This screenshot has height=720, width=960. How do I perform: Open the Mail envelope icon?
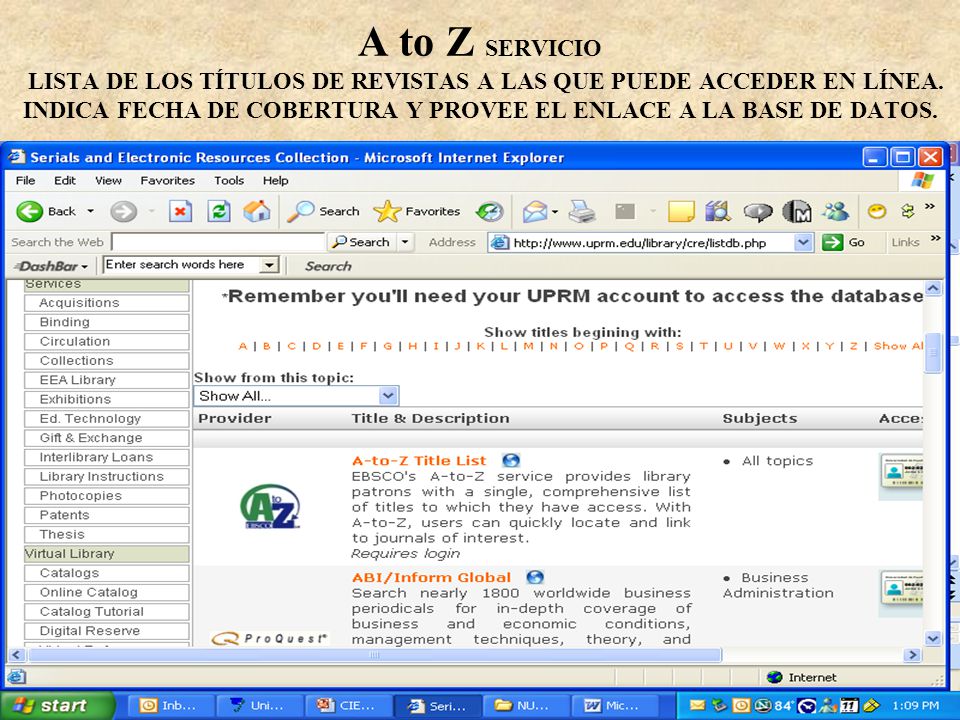pos(534,212)
